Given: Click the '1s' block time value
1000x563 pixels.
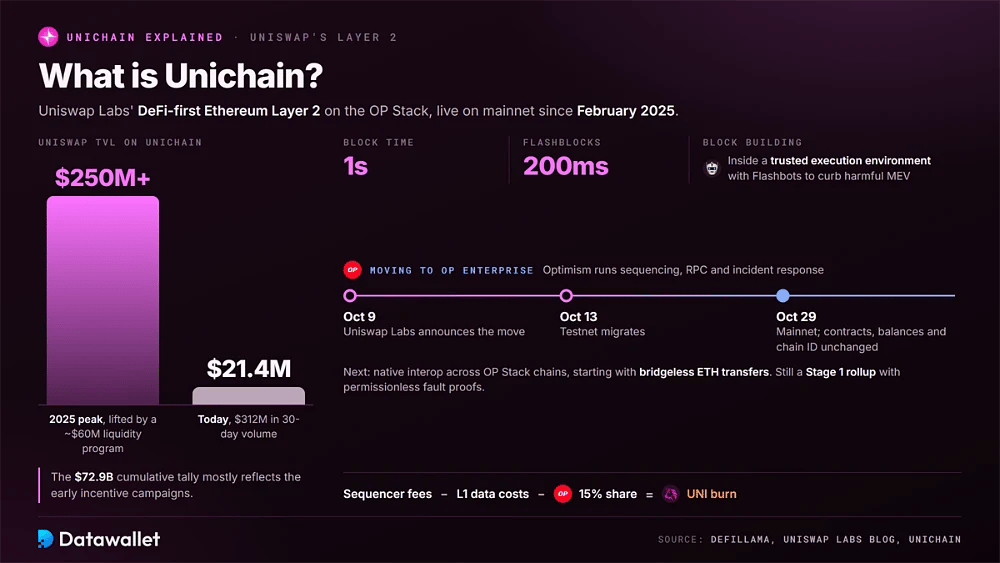Looking at the screenshot, I should pos(355,166).
